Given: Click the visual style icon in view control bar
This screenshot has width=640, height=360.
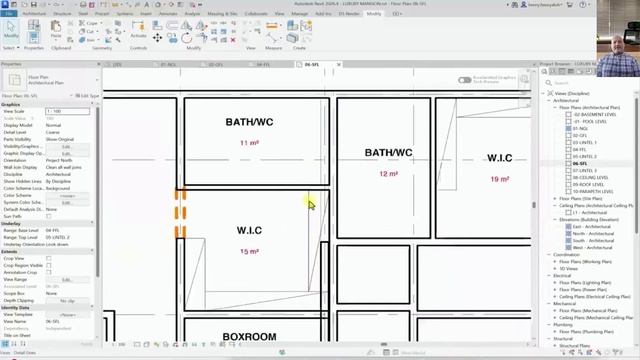Looking at the screenshot, I should 147,344.
